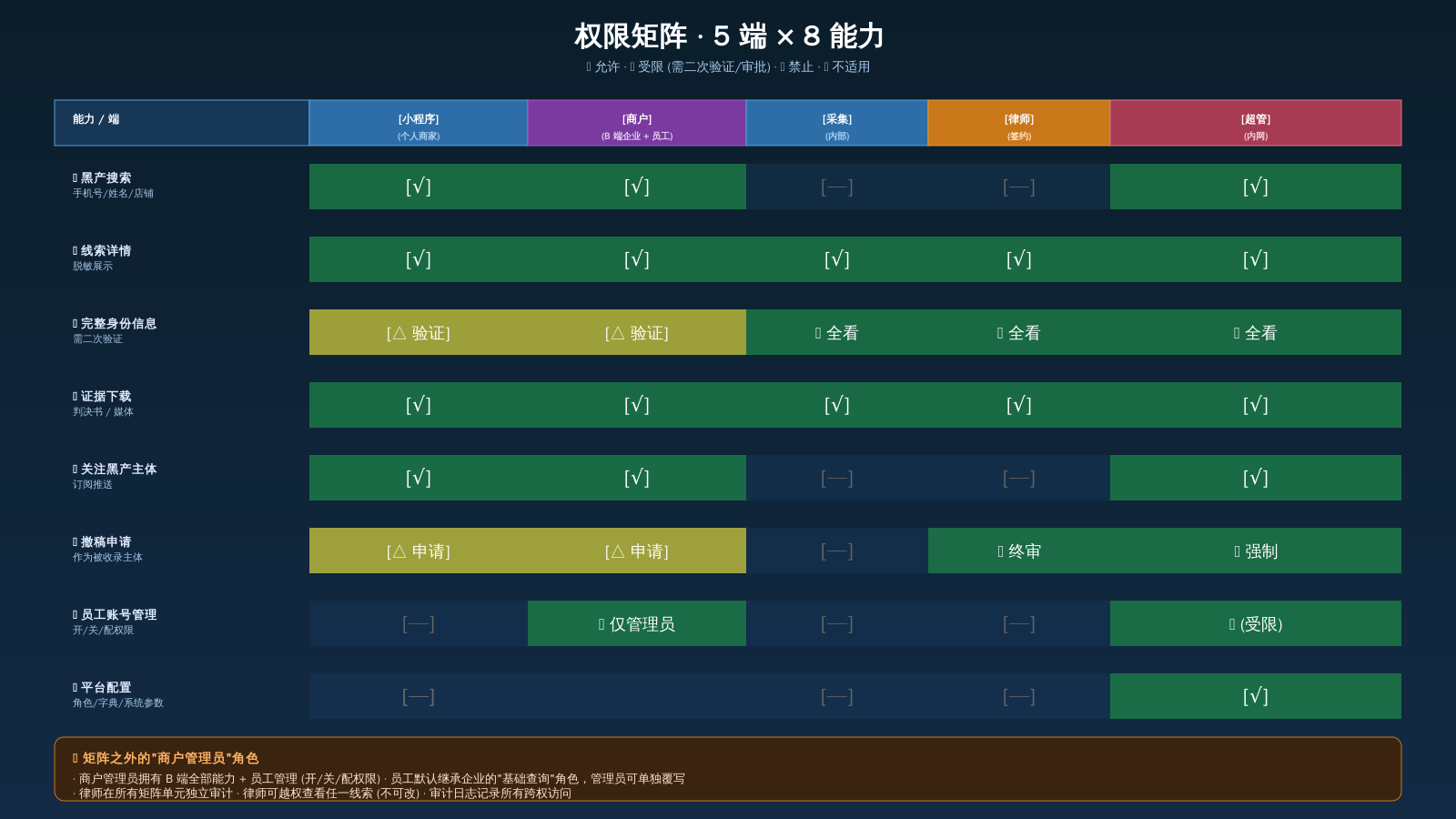
Task: Click 黑产搜索 dash cell under 采集
Action: pos(837,187)
